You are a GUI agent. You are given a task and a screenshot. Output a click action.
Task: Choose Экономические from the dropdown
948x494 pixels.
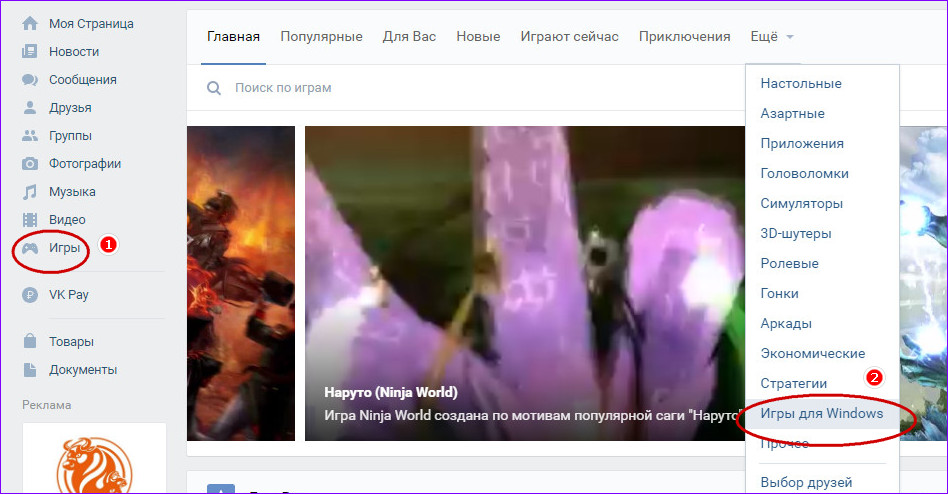click(813, 354)
